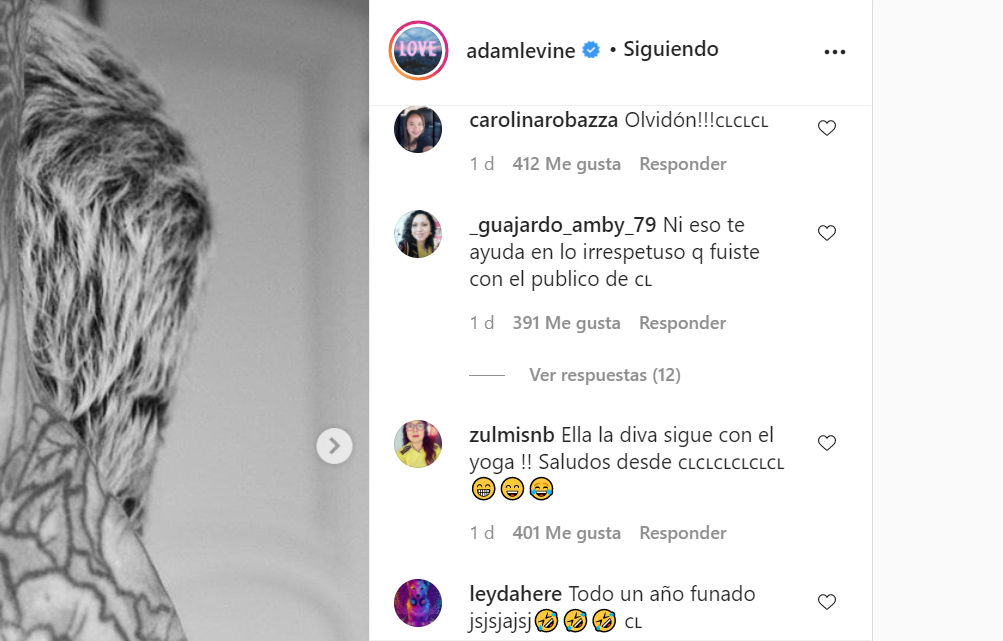View the 391 Me gusta likes list
This screenshot has width=1003, height=641.
[566, 323]
